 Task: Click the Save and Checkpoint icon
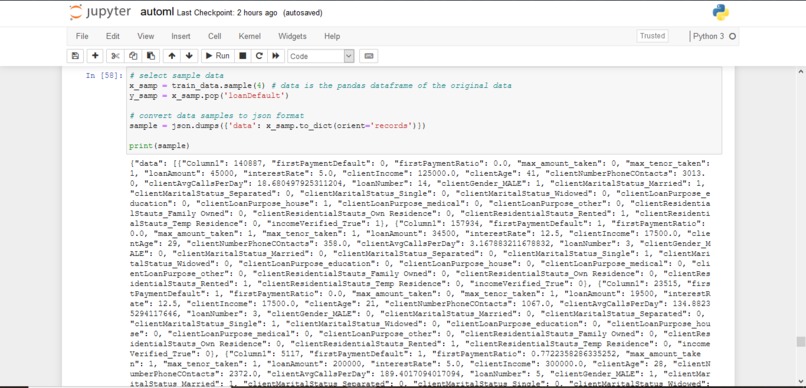[x=76, y=56]
